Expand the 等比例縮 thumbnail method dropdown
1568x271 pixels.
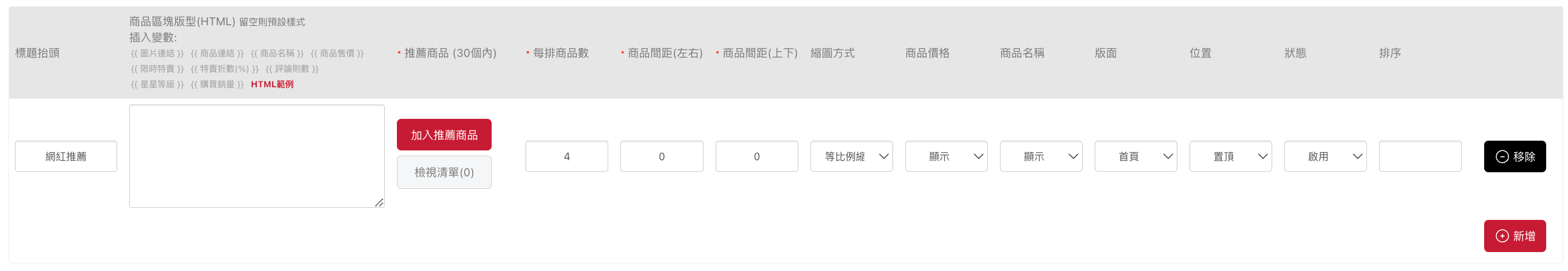851,157
